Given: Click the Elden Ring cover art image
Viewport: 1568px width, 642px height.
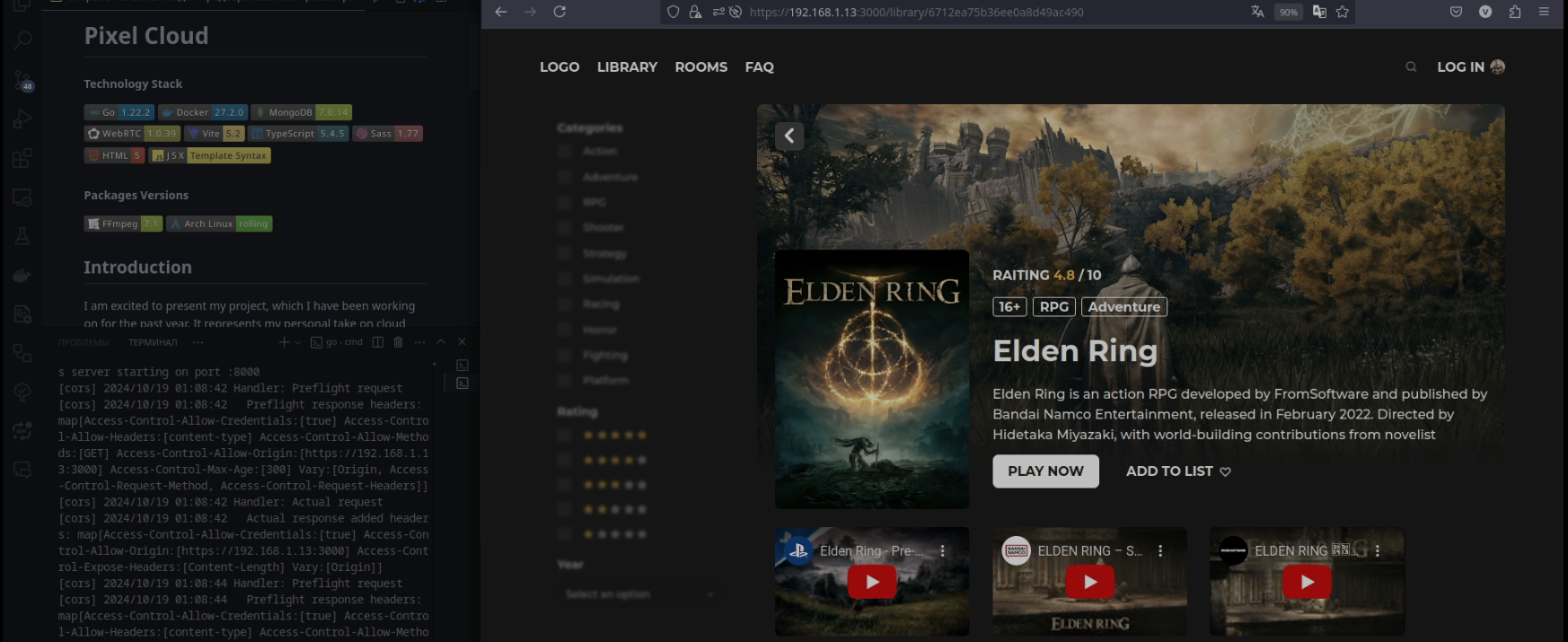Looking at the screenshot, I should (x=872, y=379).
